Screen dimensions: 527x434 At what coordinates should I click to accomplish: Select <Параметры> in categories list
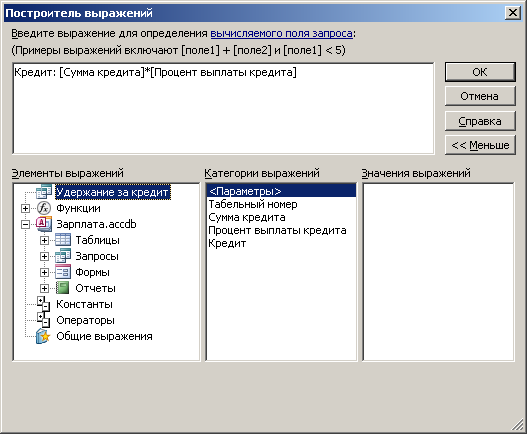[x=281, y=191]
